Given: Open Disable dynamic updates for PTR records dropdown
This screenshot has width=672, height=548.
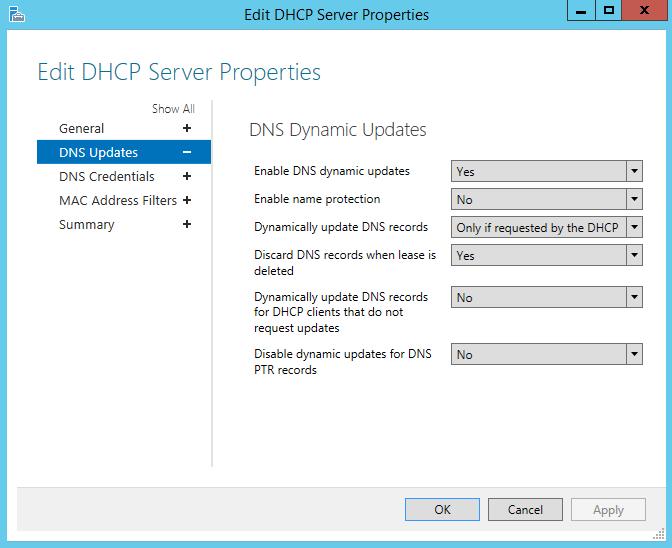Looking at the screenshot, I should [x=546, y=354].
